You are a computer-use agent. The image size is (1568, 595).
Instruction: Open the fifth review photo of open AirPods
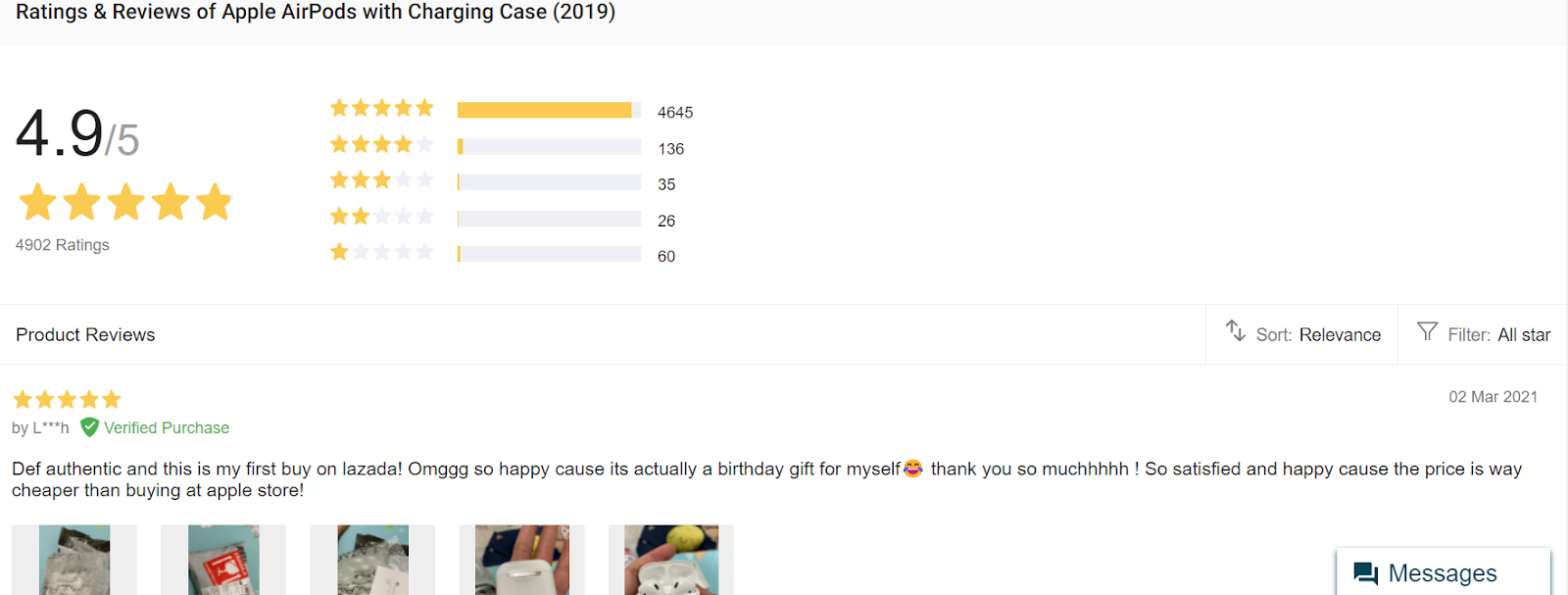tap(670, 560)
